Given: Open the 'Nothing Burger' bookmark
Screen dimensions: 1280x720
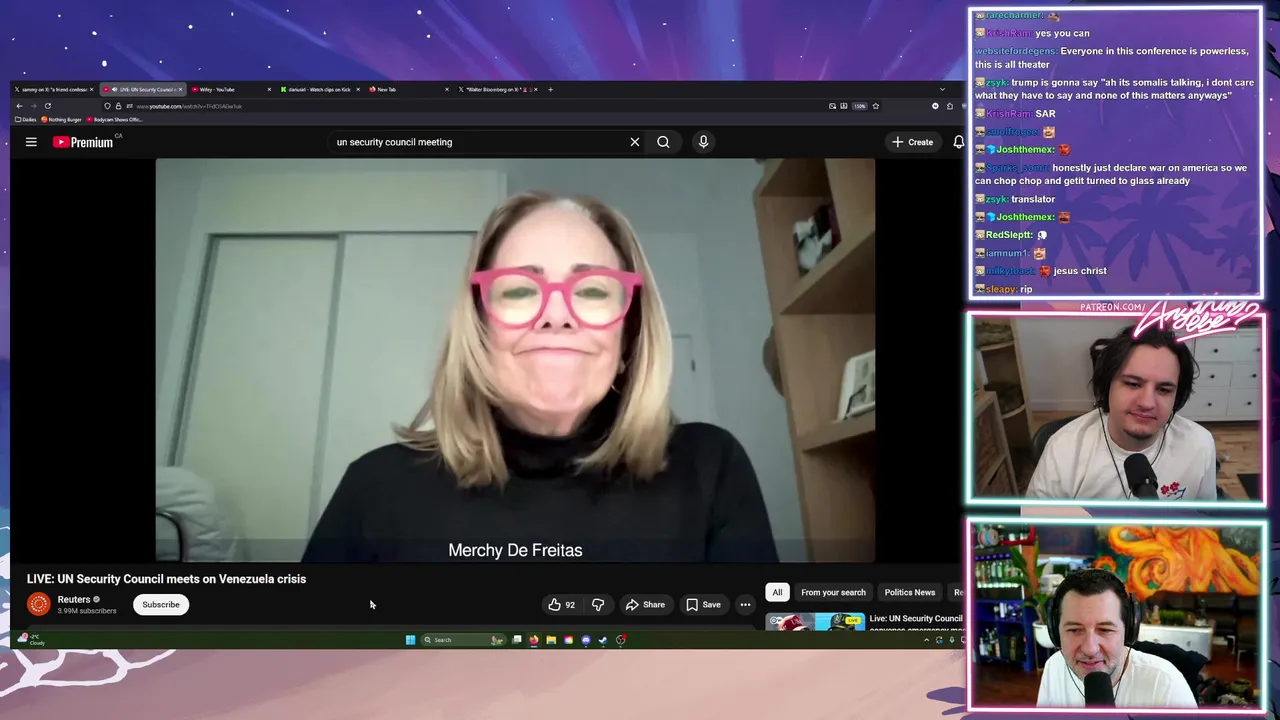Looking at the screenshot, I should (62, 119).
